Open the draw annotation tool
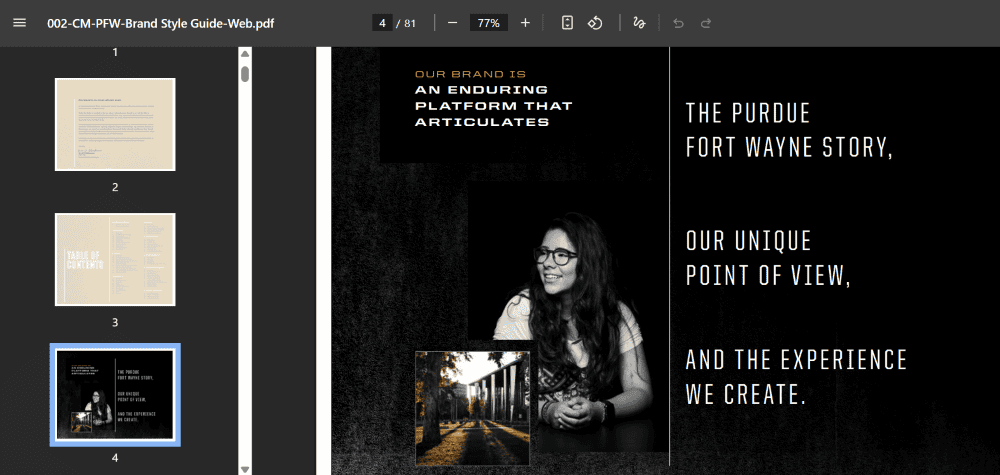This screenshot has width=1000, height=475. coord(639,23)
